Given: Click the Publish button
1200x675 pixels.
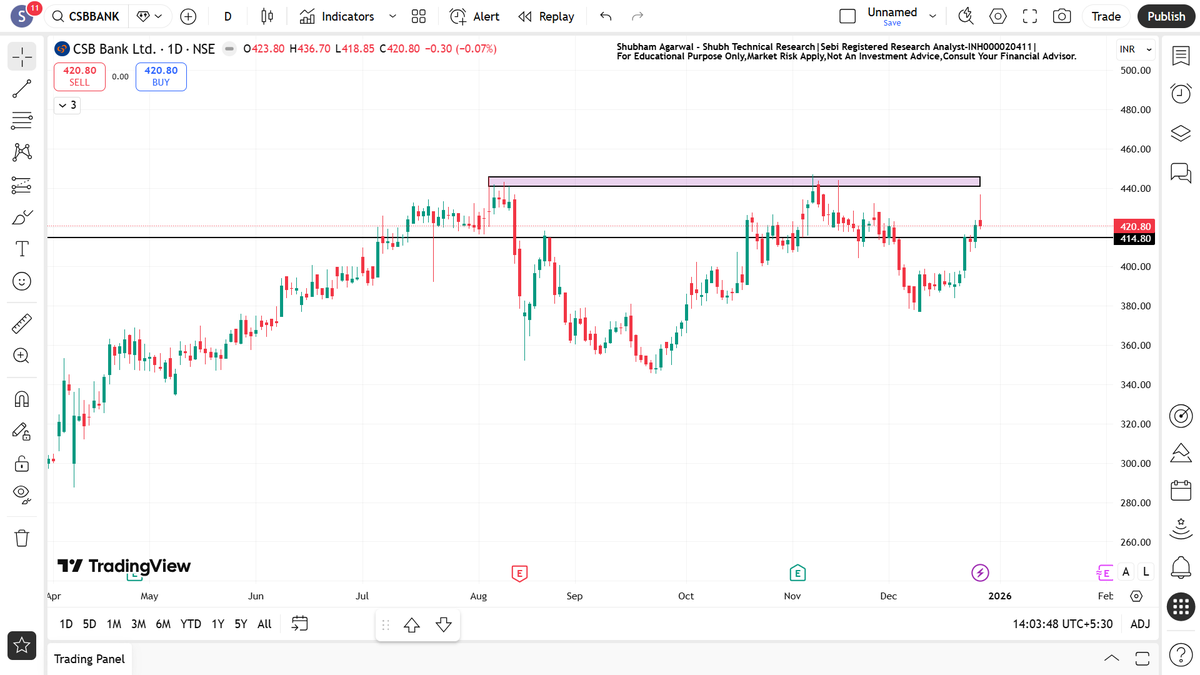Looking at the screenshot, I should pyautogui.click(x=1166, y=16).
